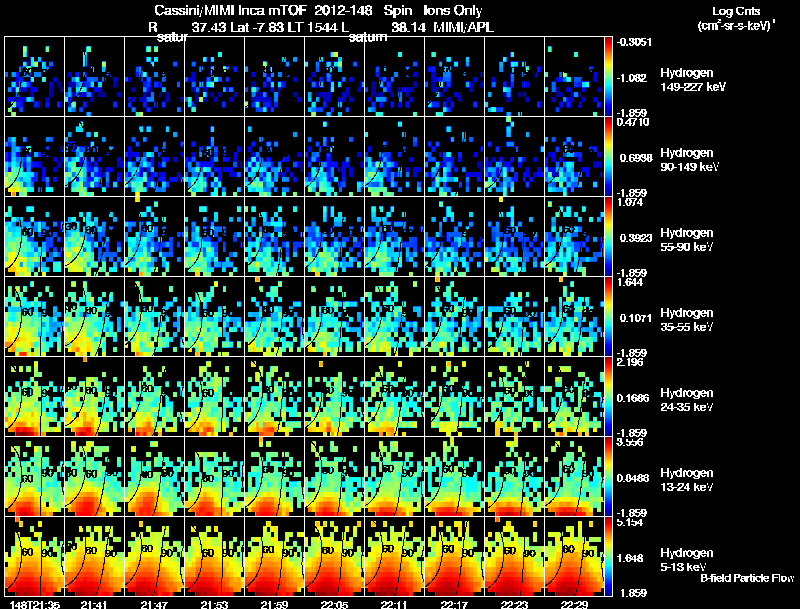Click the "B-field Particle Flow" caption

(x=747, y=578)
